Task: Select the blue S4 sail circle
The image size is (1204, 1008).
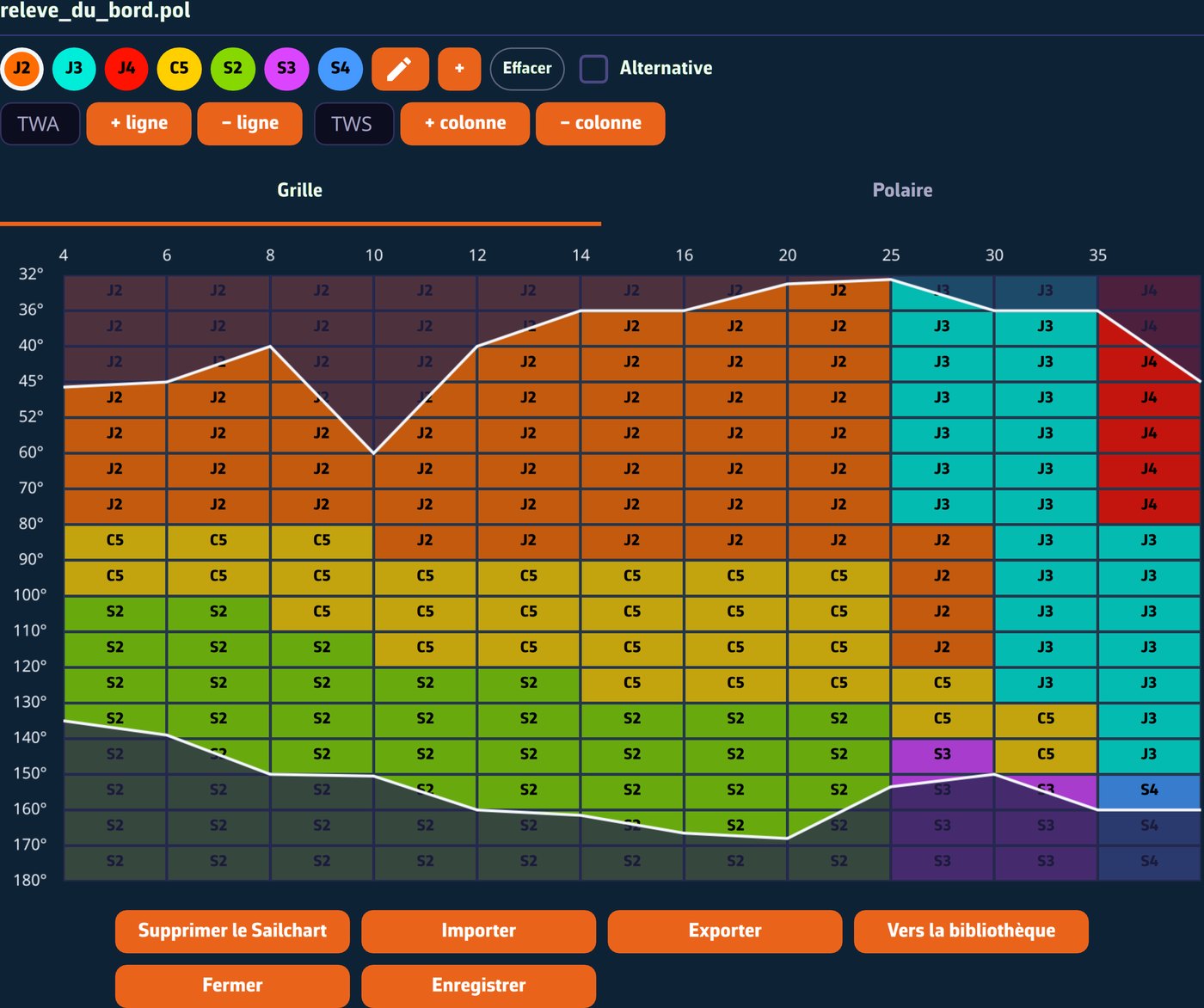Action: pyautogui.click(x=341, y=69)
